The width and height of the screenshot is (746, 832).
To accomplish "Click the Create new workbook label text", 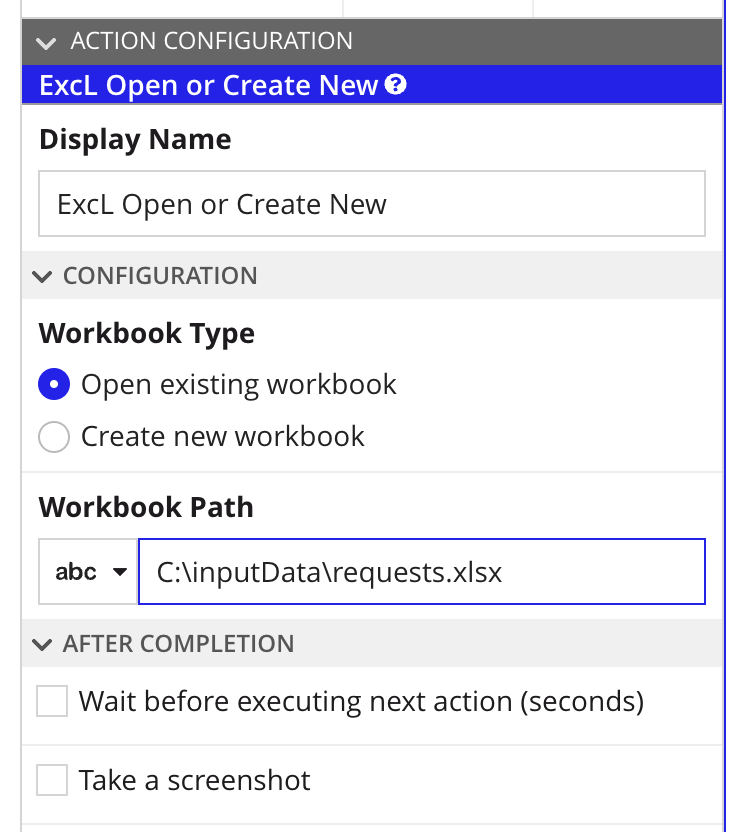I will (x=223, y=437).
